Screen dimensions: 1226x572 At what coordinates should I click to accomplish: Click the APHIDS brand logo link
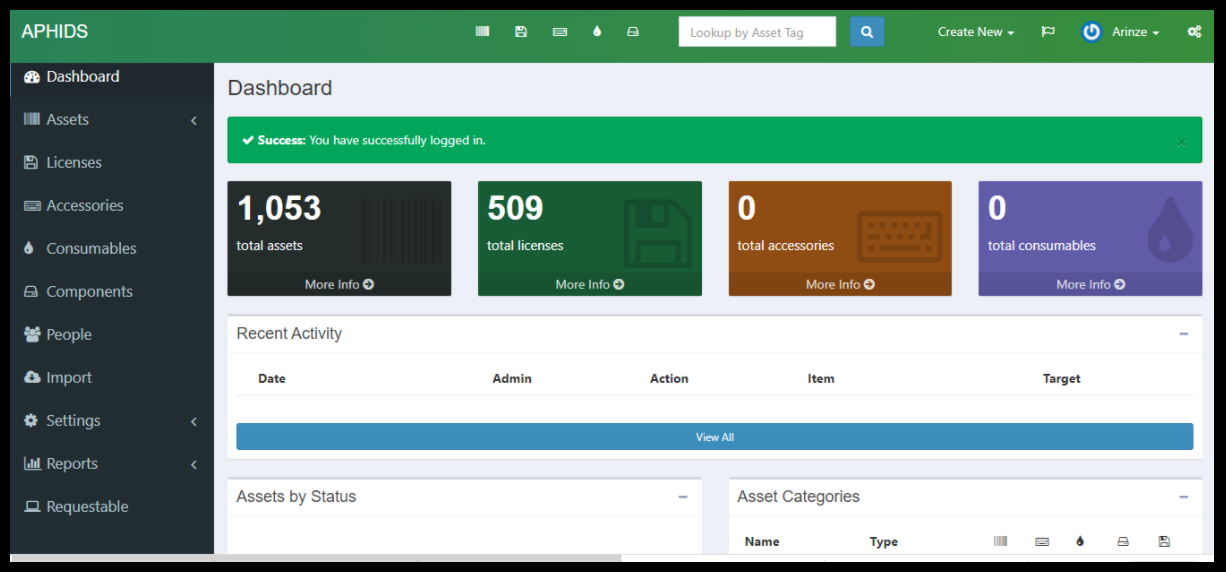pos(55,32)
